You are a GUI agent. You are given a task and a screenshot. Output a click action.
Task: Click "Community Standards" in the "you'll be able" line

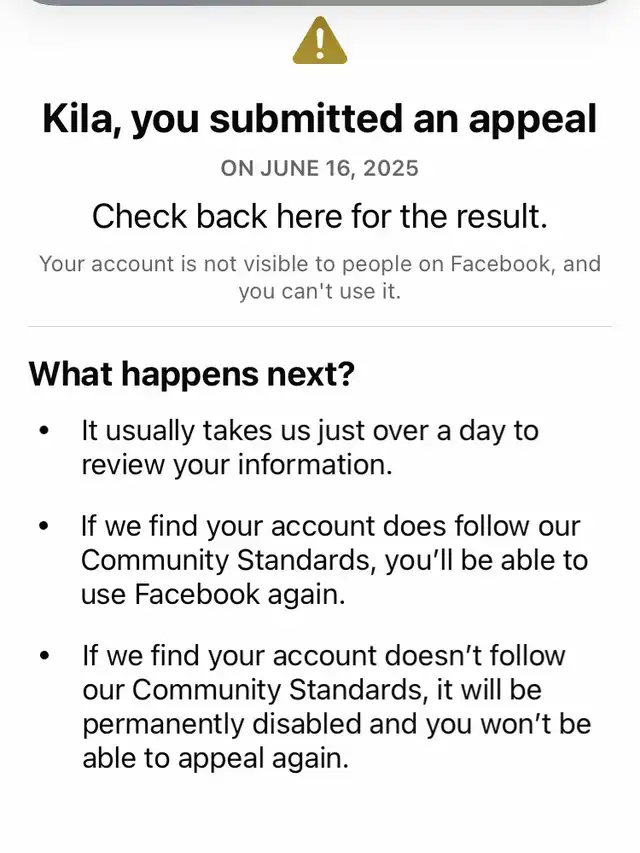click(x=228, y=560)
